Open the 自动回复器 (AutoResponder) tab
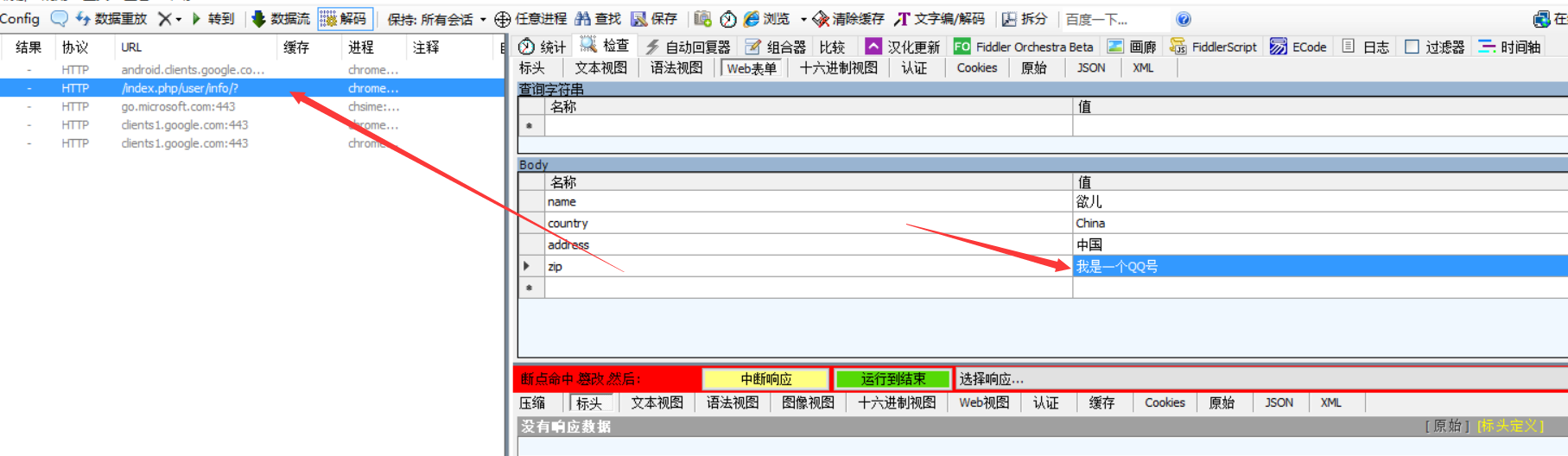The width and height of the screenshot is (1568, 456). click(688, 47)
